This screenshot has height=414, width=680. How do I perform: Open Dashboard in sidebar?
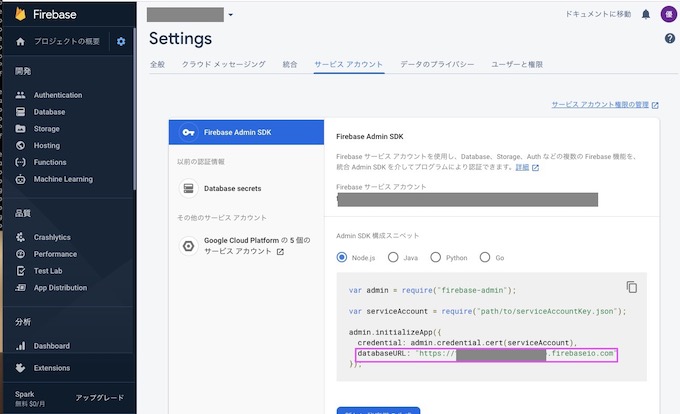pos(52,346)
